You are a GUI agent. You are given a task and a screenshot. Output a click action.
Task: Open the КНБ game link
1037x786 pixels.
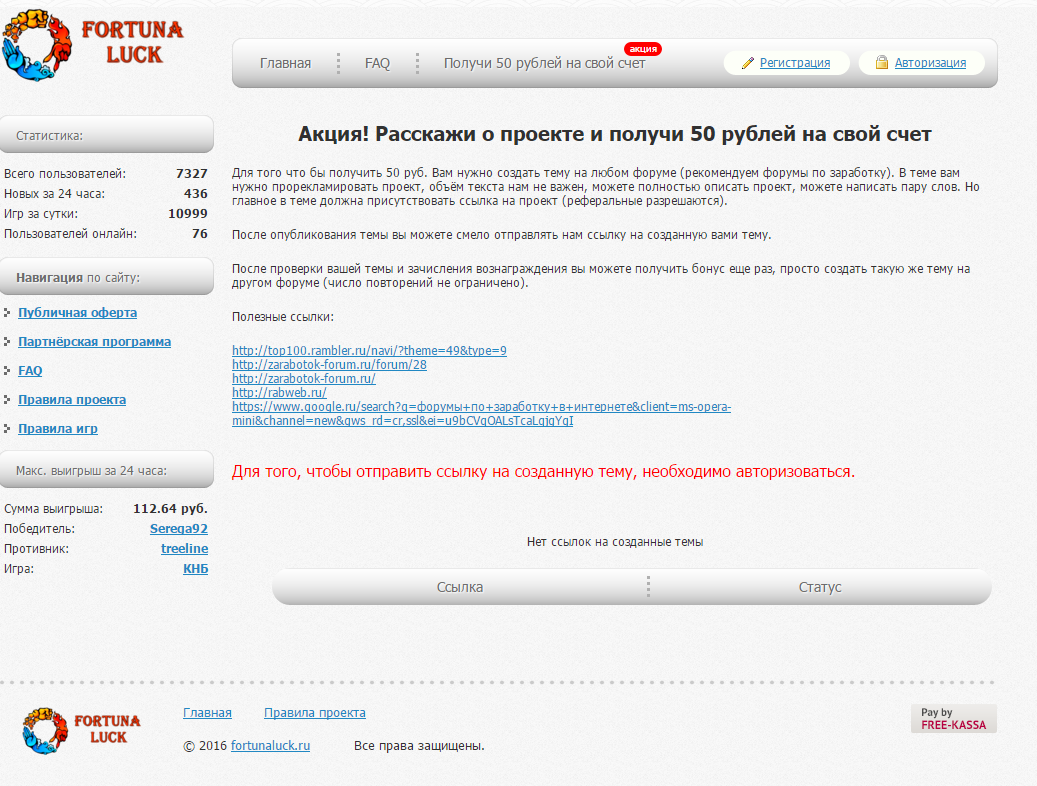coord(195,568)
